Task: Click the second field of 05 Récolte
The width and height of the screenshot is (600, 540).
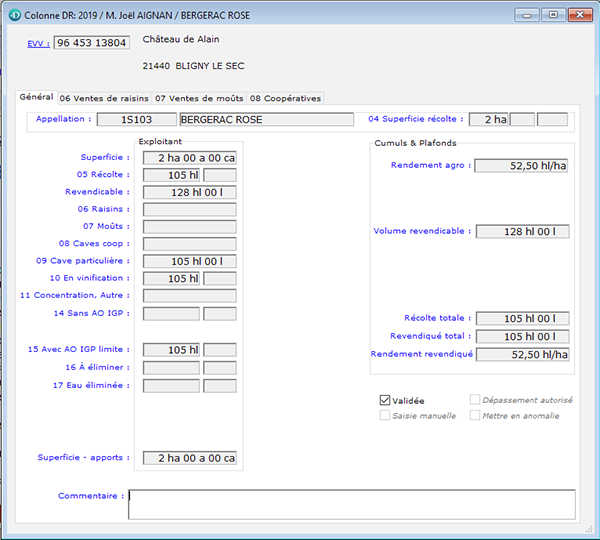Action: click(220, 175)
